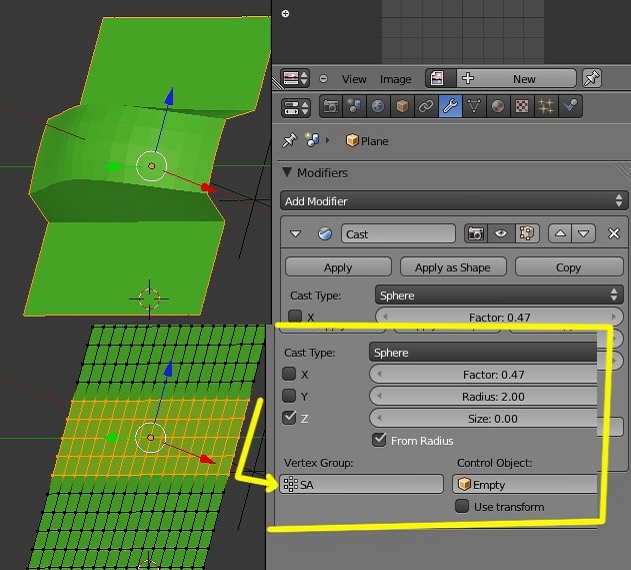Click the green Y axis handle in bottom viewport
Screen dimensions: 631x570
112,438
